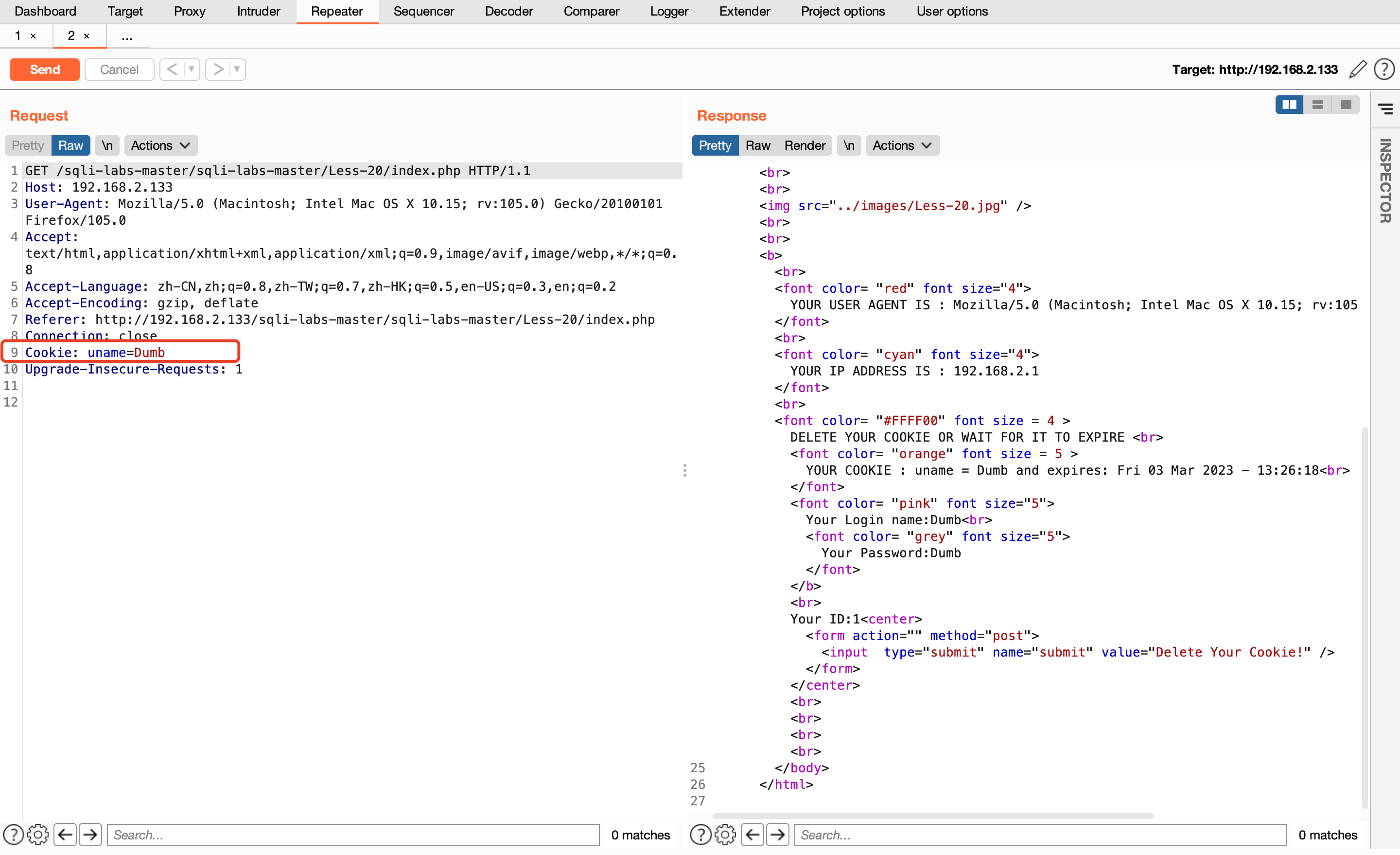Click 'Your Password:Dumb' in response
This screenshot has width=1400, height=855.
click(x=891, y=552)
